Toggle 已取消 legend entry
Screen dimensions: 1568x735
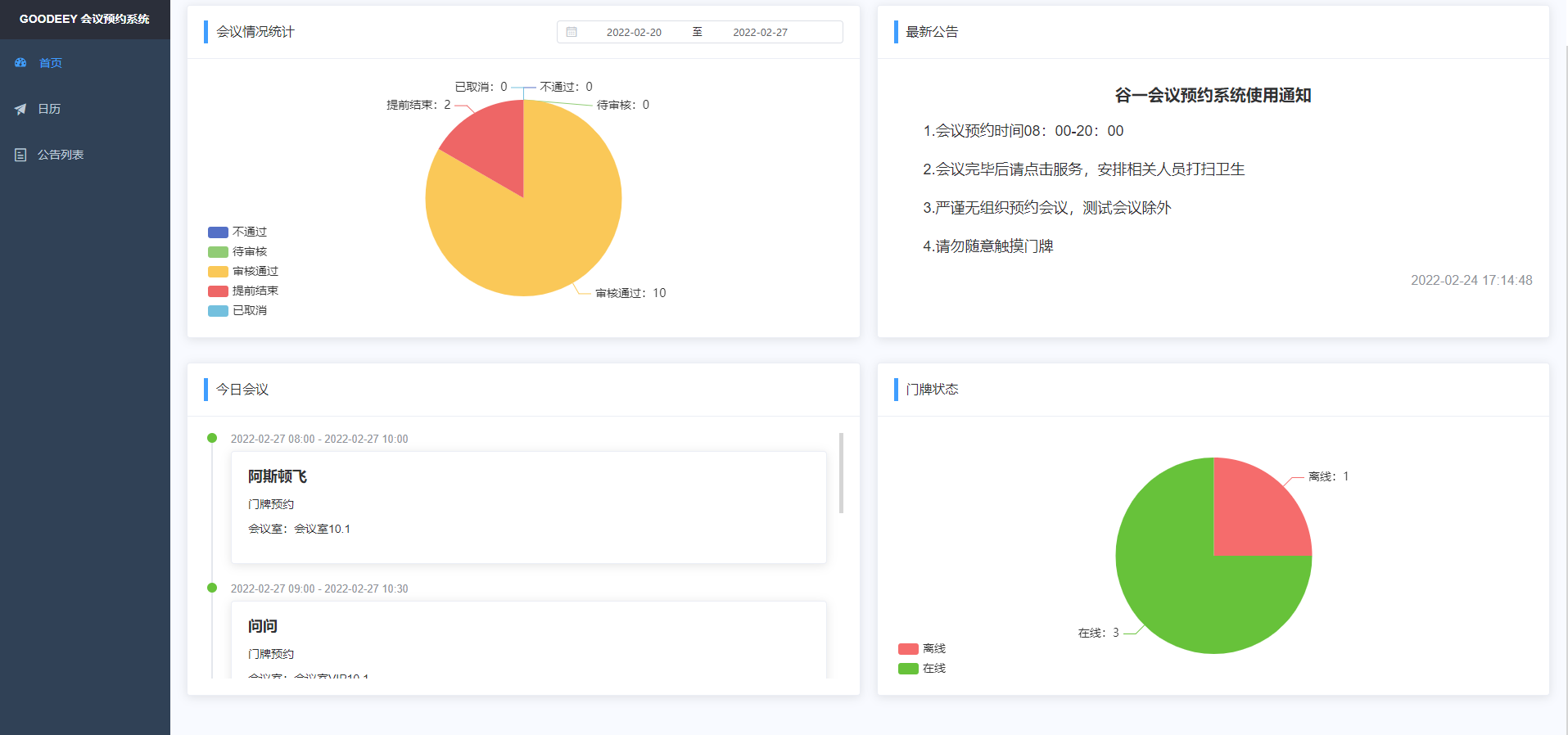(237, 311)
